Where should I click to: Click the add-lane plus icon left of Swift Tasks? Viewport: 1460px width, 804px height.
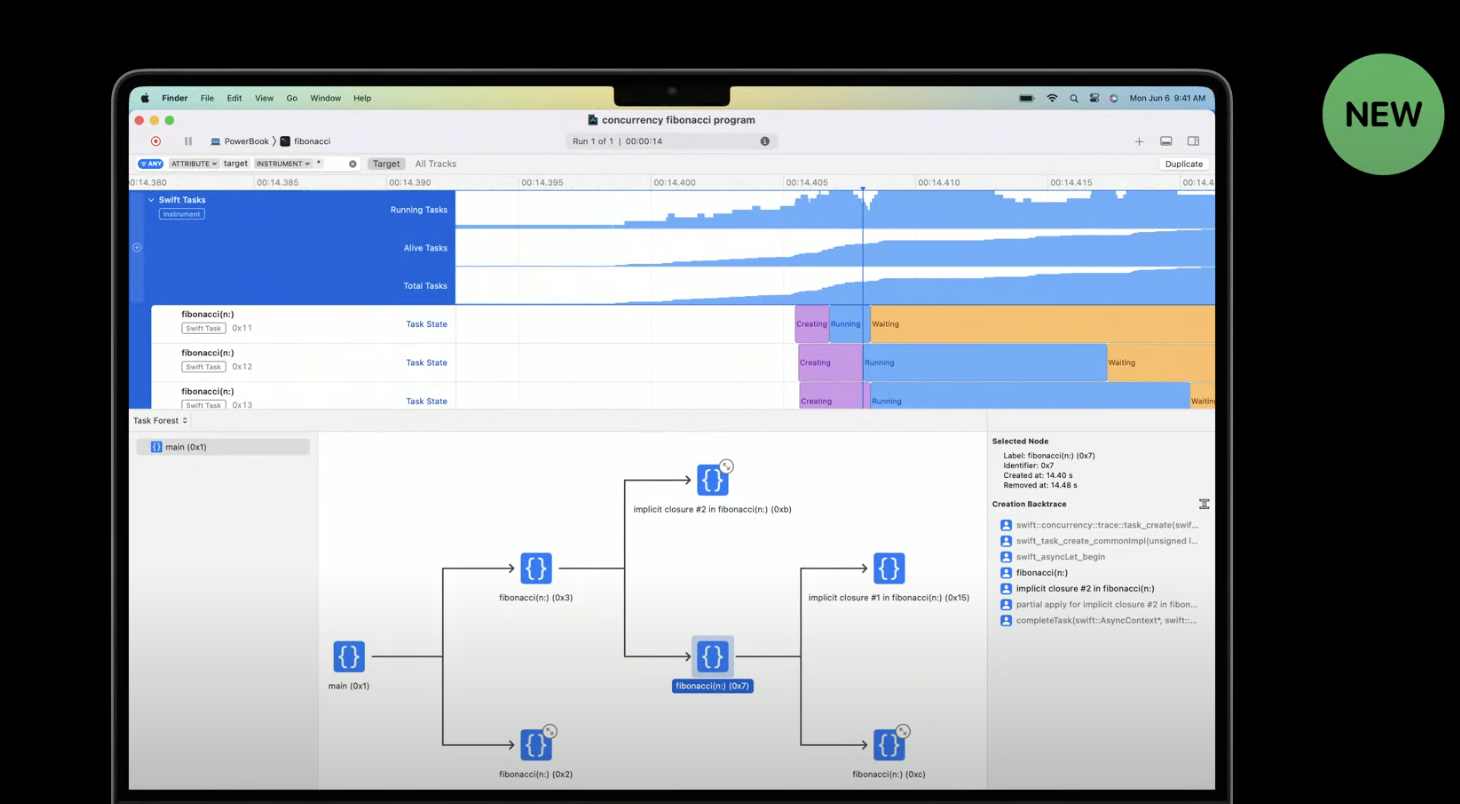(x=137, y=248)
